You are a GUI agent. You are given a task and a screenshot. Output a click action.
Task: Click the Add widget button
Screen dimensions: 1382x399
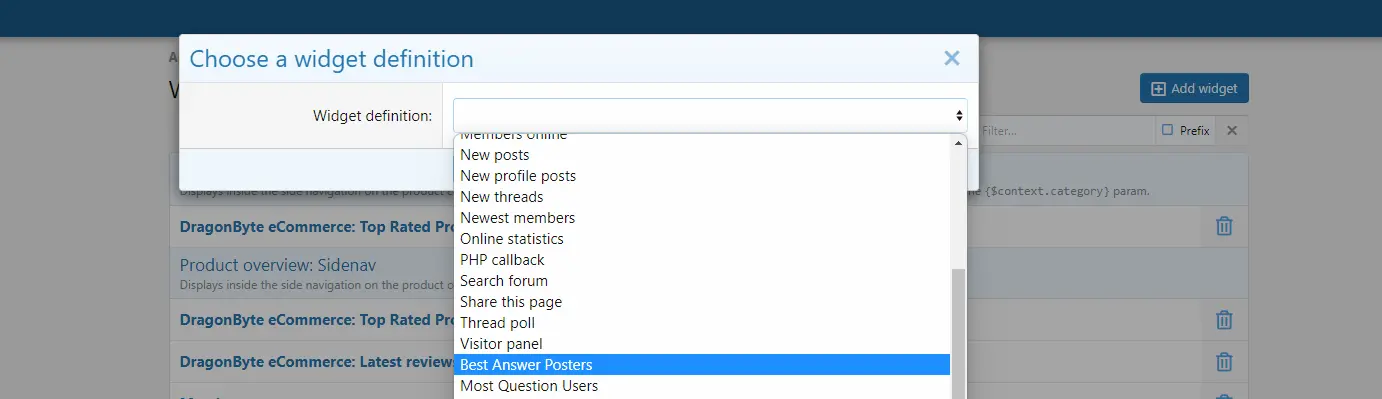pyautogui.click(x=1194, y=88)
